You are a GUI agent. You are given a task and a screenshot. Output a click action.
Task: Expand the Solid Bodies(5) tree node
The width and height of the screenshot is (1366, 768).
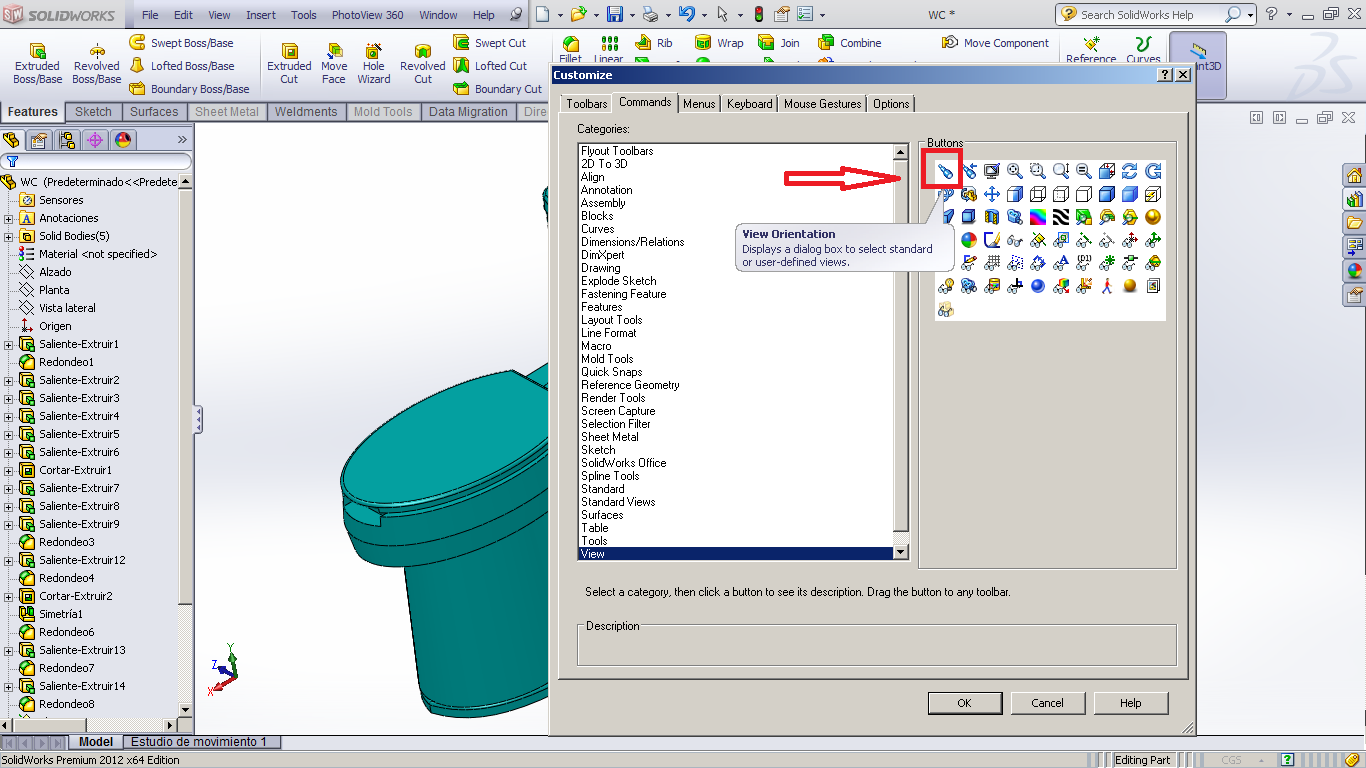pos(9,236)
